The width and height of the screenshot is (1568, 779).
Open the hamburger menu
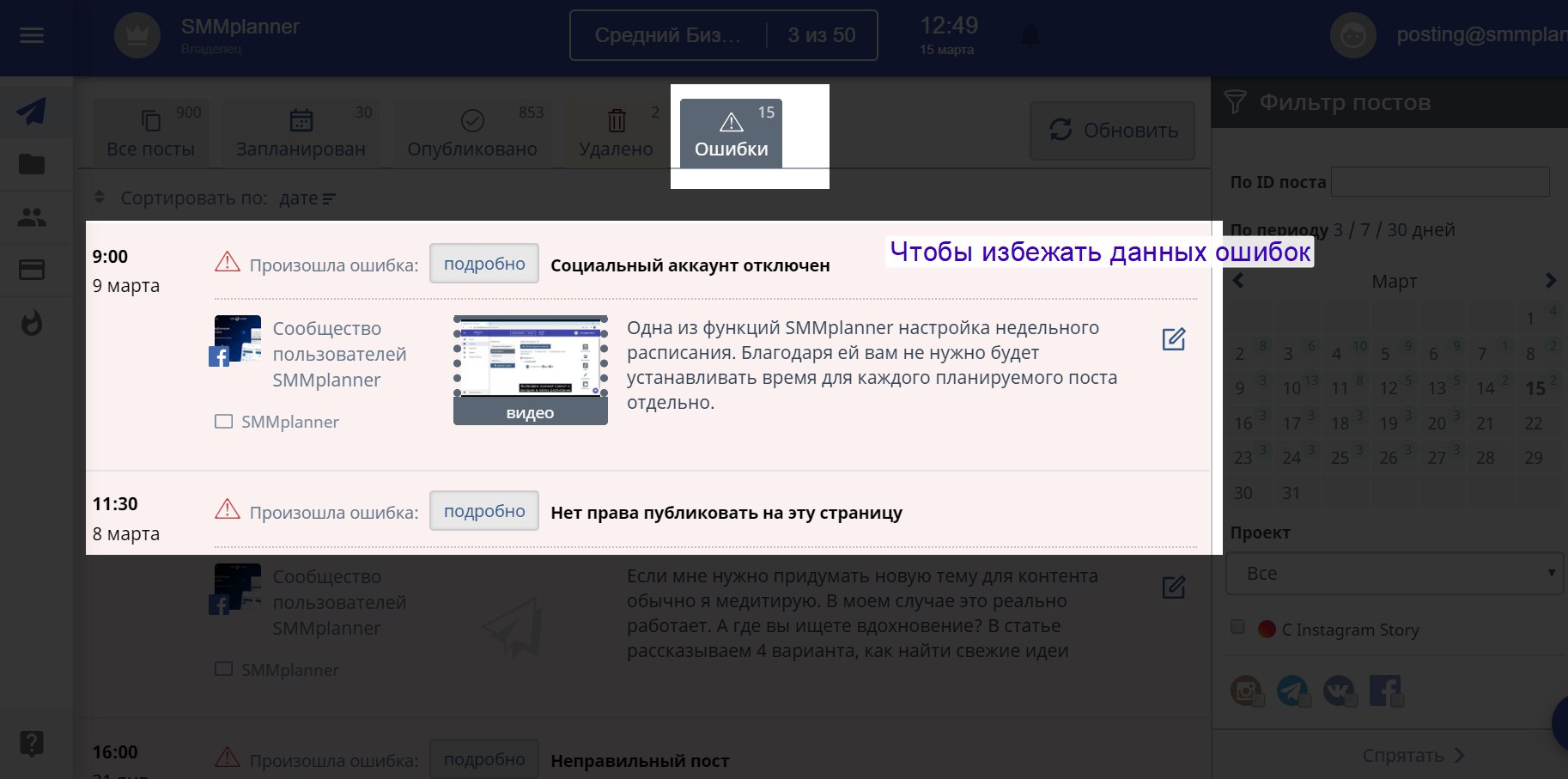pos(32,35)
